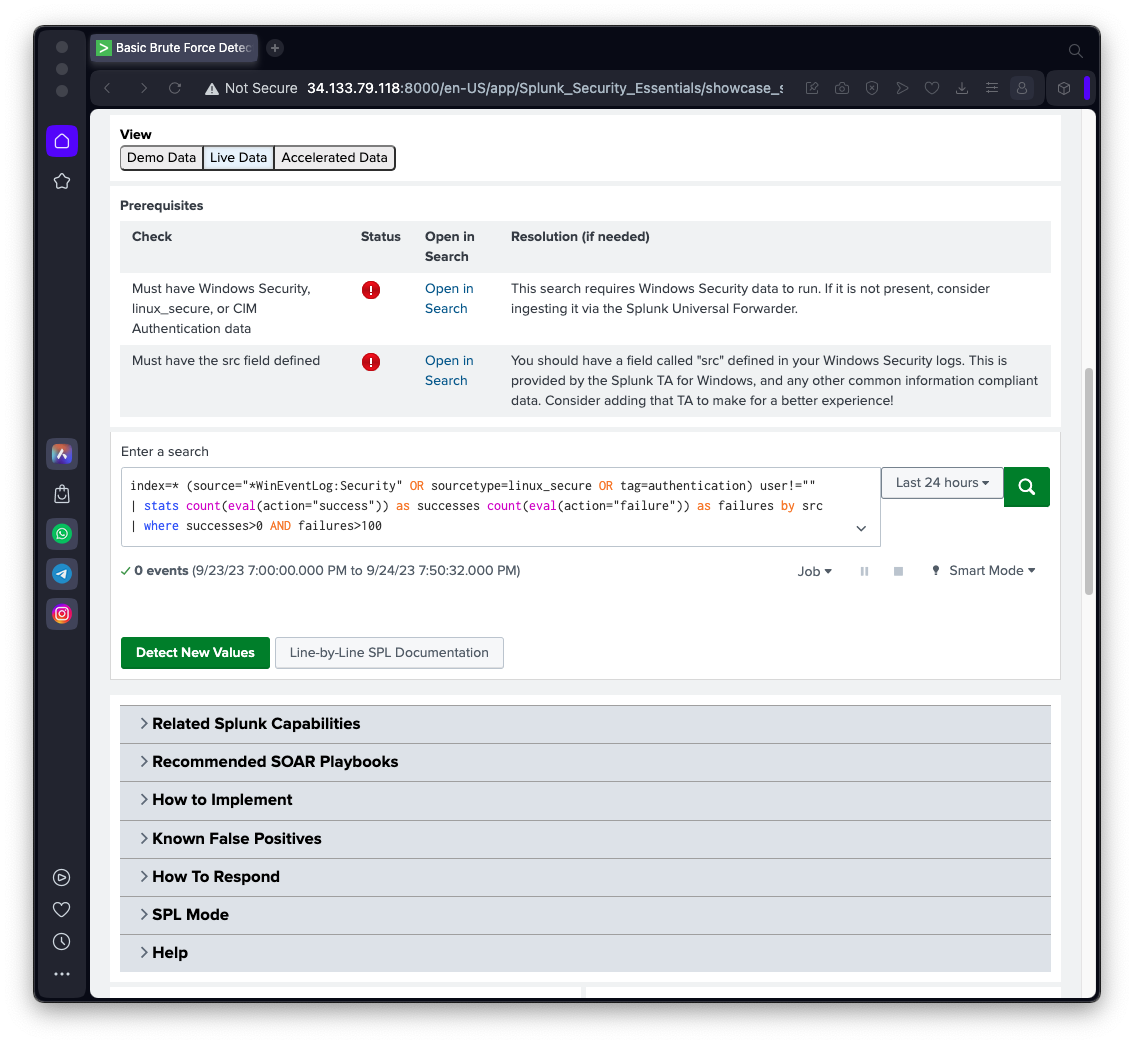Open history clock in the sidebar
This screenshot has width=1134, height=1044.
[x=61, y=941]
